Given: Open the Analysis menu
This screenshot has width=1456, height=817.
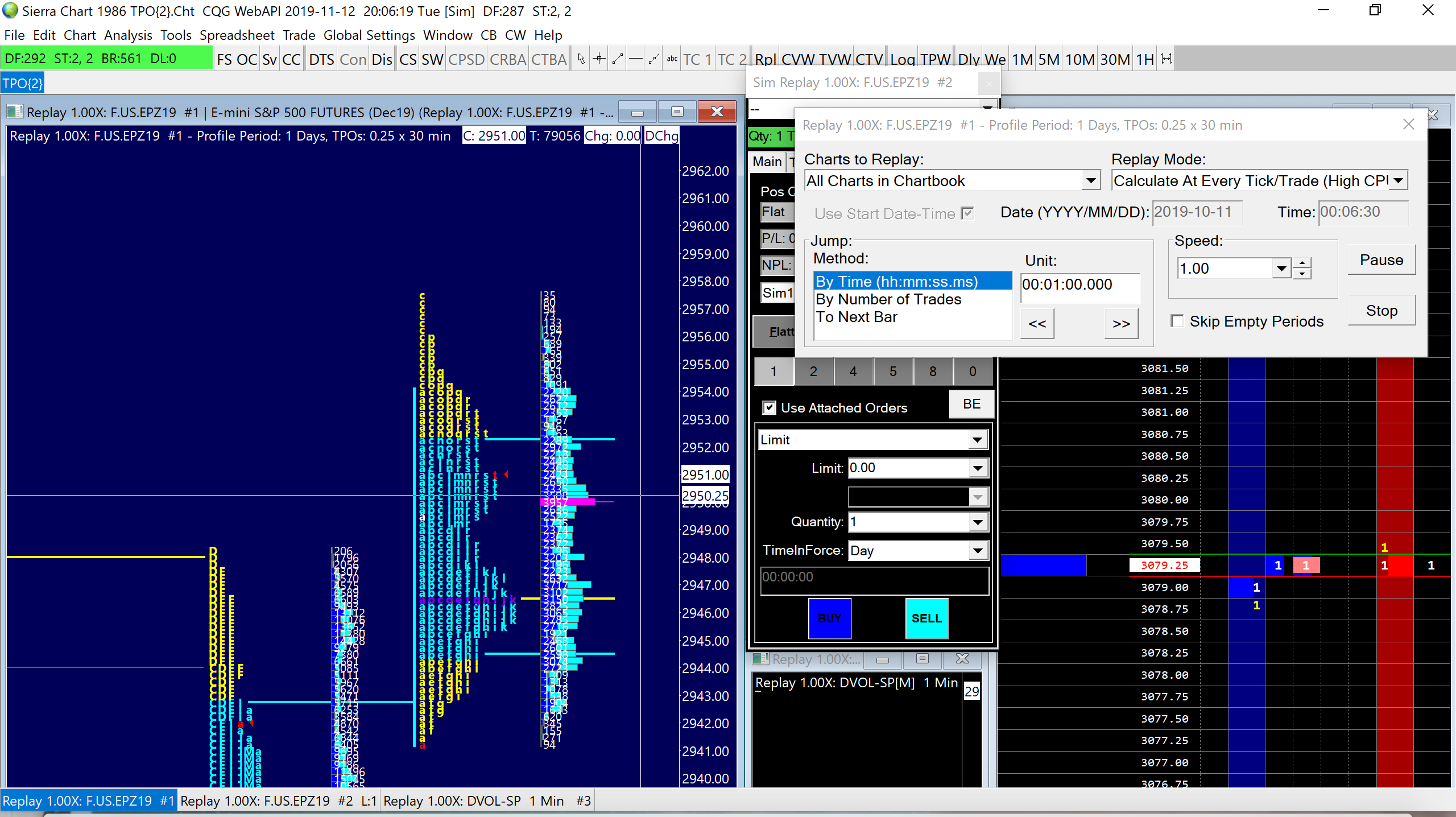Looking at the screenshot, I should pos(128,35).
